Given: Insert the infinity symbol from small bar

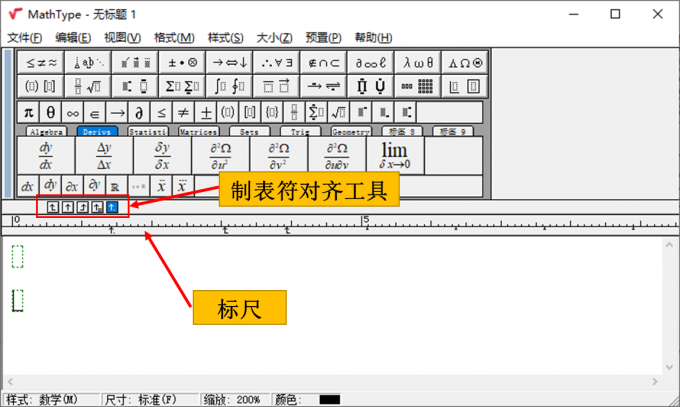Looking at the screenshot, I should coord(73,113).
